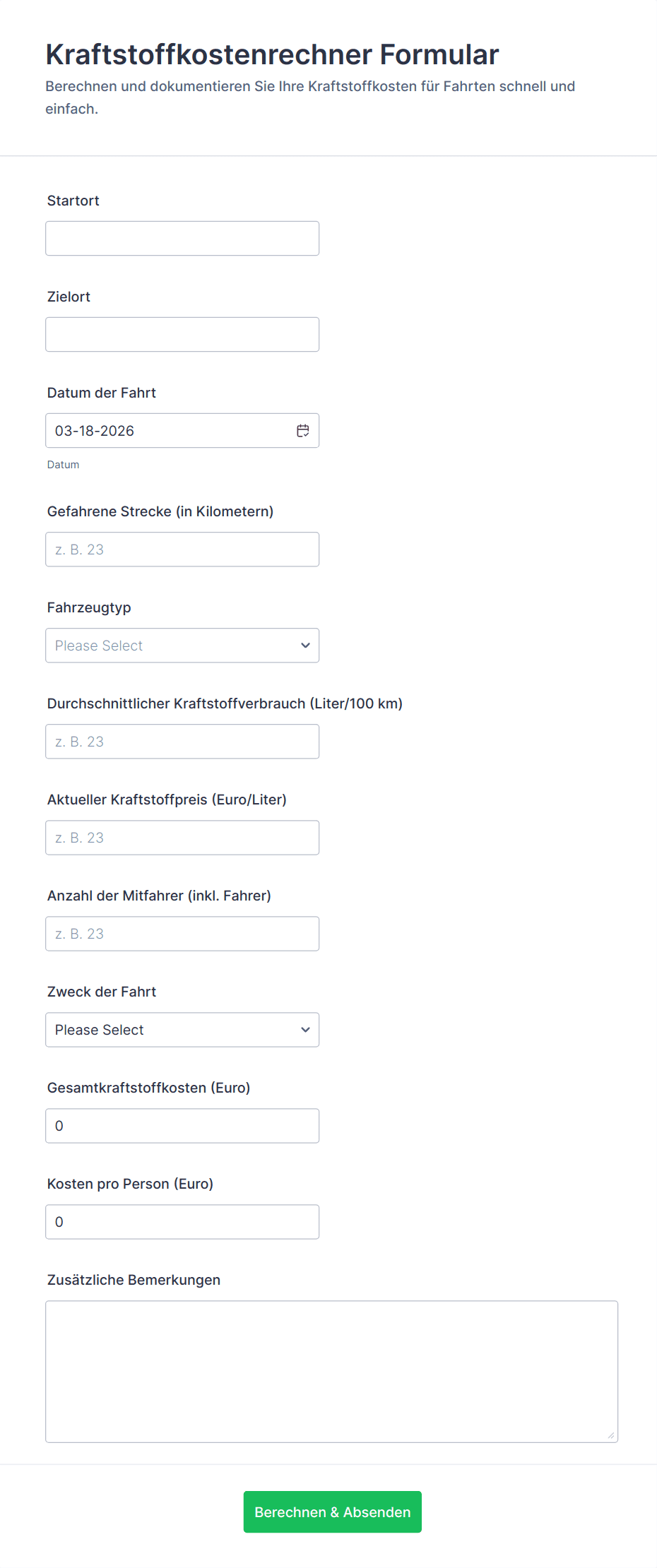Open the calendar picker icon
The height and width of the screenshot is (1568, 657).
[x=302, y=431]
